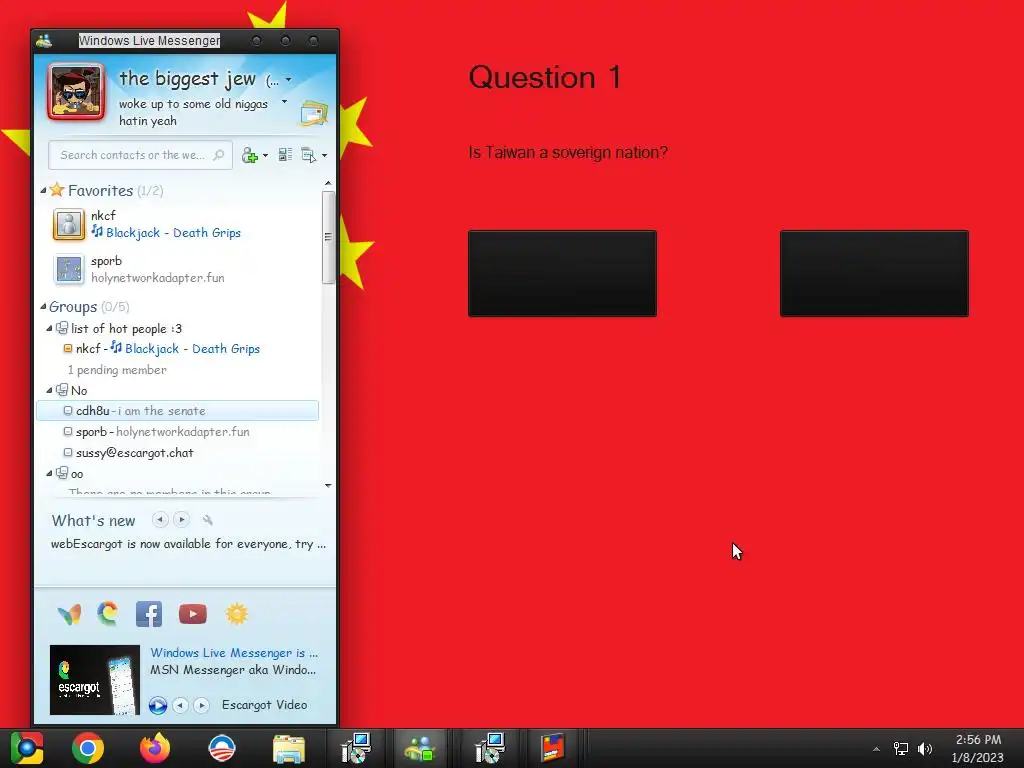This screenshot has width=1024, height=768.
Task: Open What's new settings wrench icon
Action: click(208, 520)
